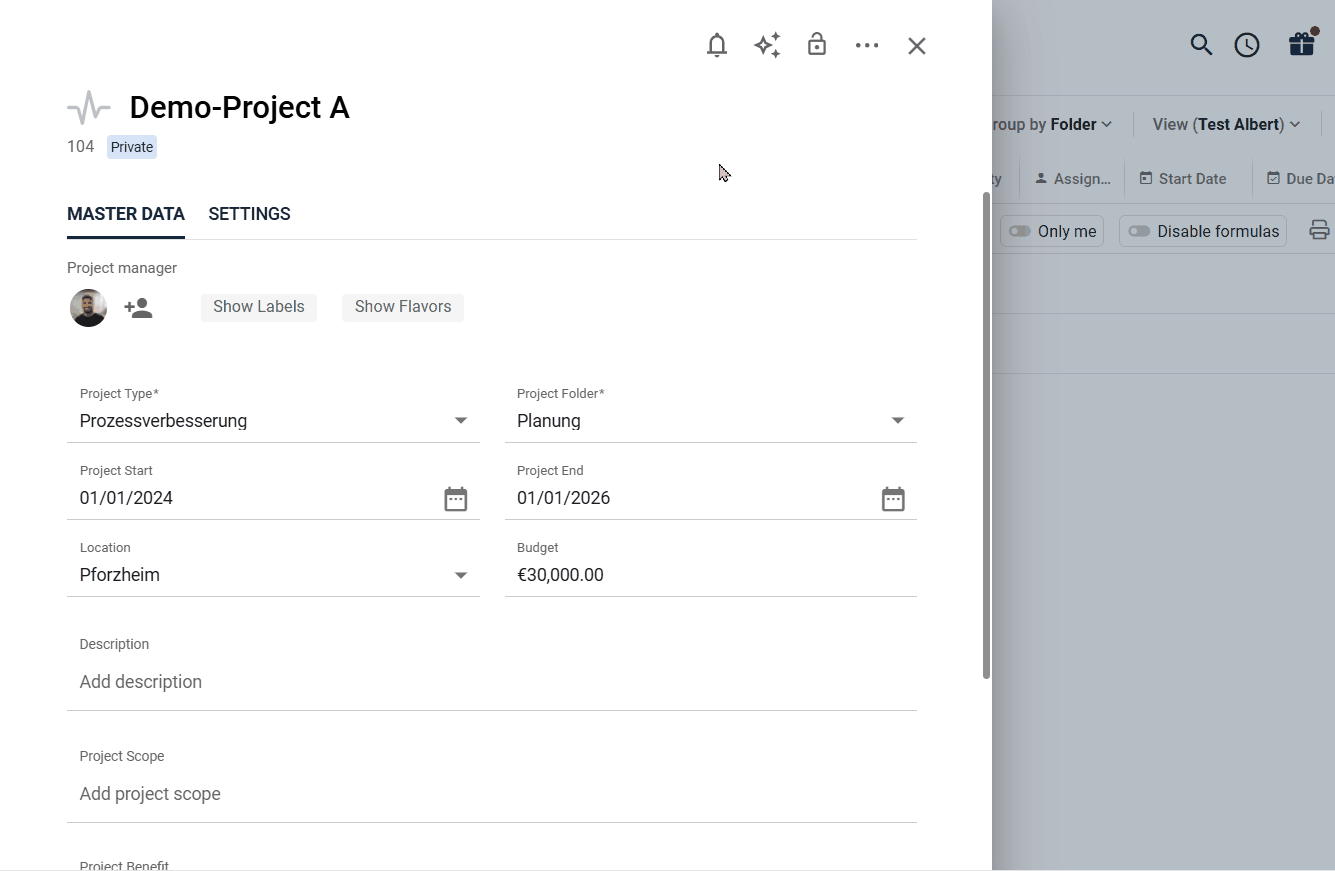Click the gift box icon
Screen dimensions: 1335x871
point(1301,45)
